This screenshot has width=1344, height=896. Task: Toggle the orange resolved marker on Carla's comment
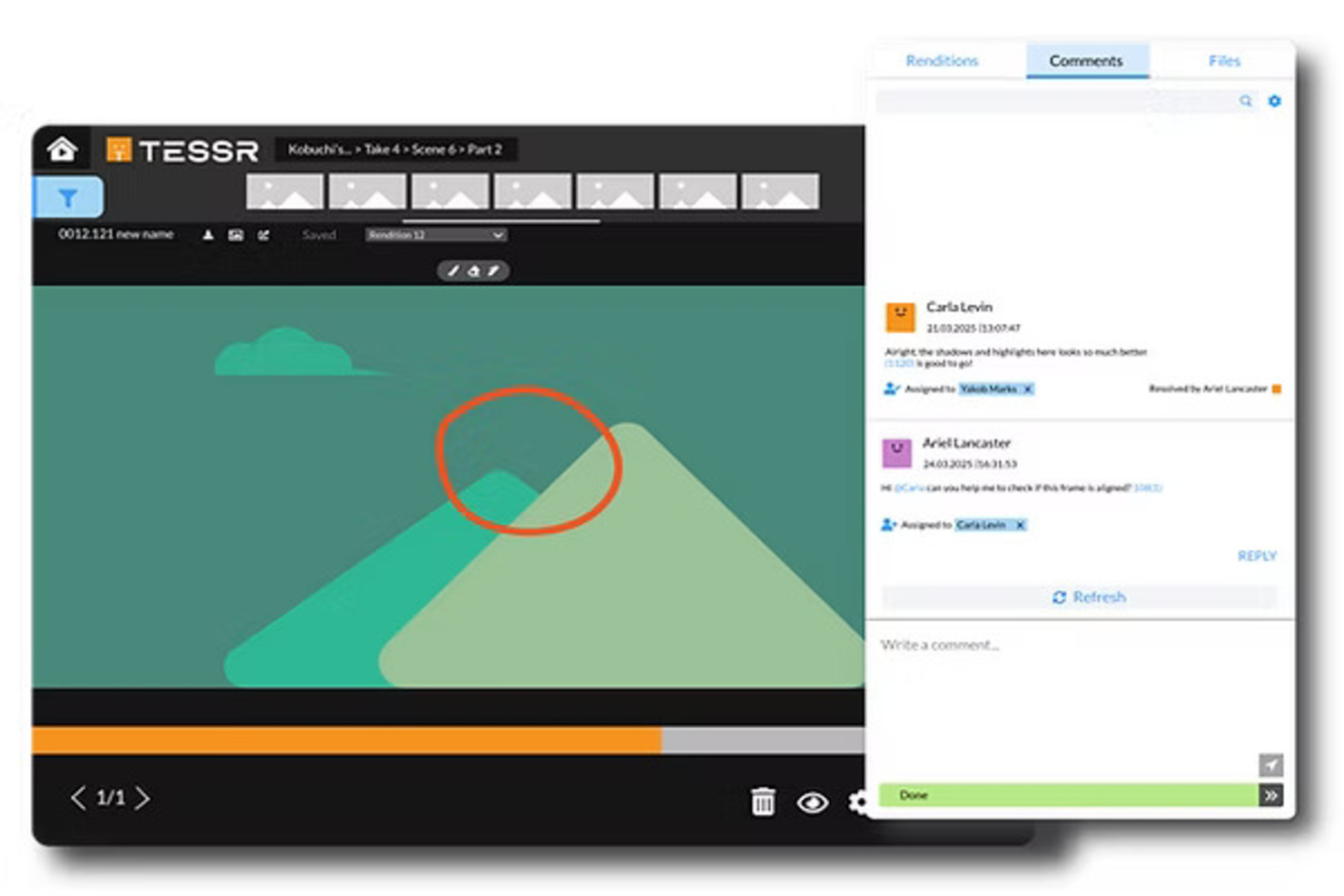(1277, 389)
